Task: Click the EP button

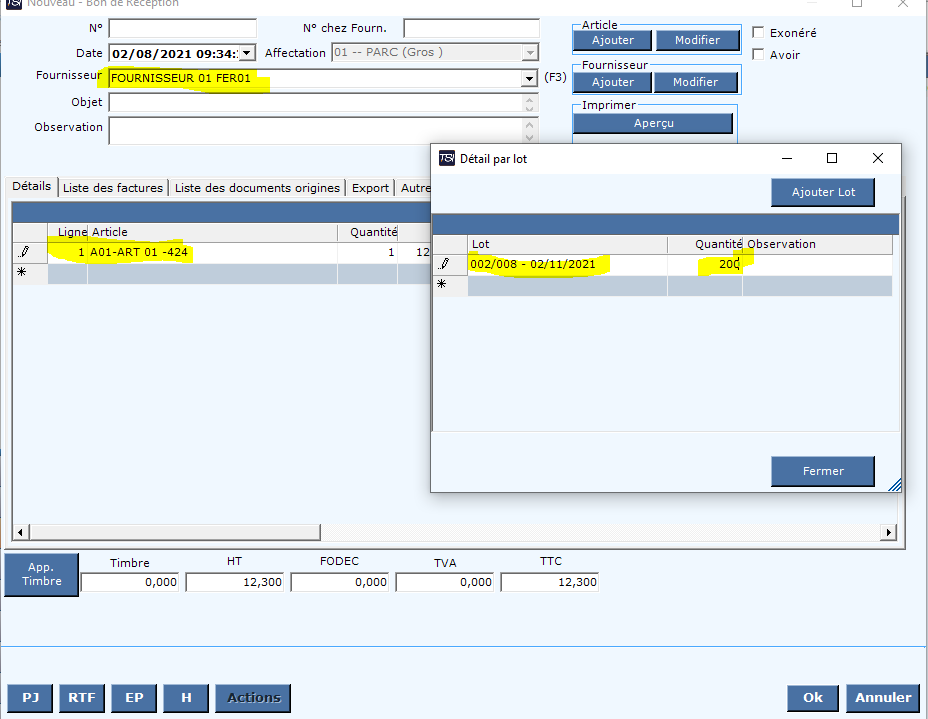Action: click(x=134, y=698)
